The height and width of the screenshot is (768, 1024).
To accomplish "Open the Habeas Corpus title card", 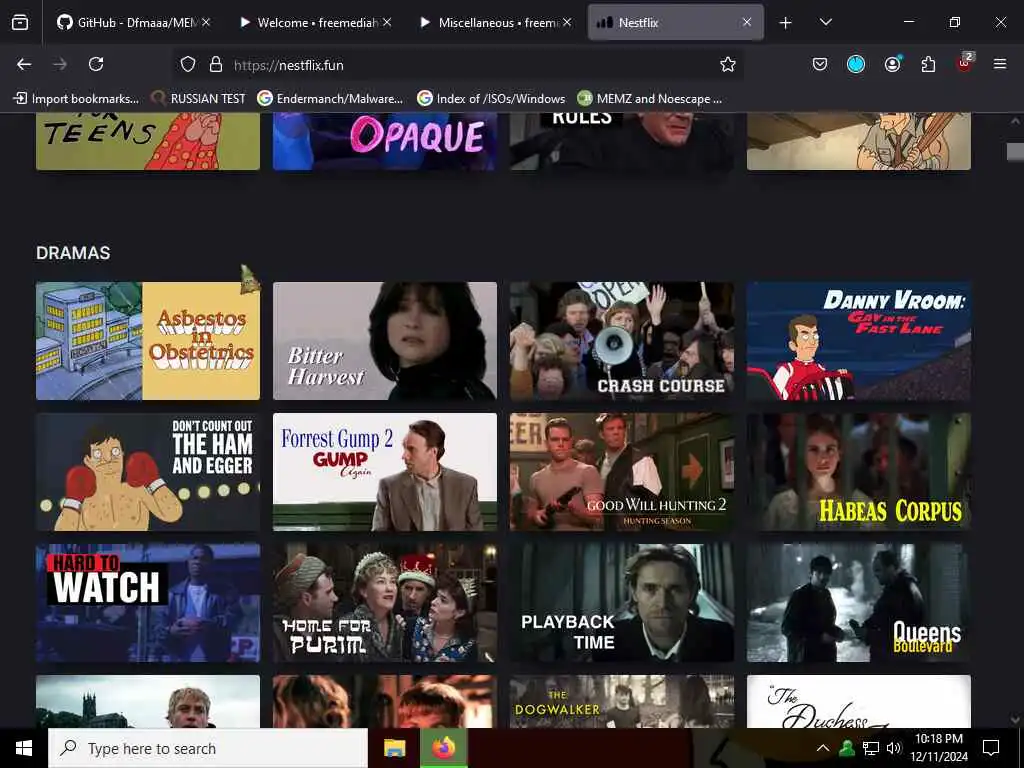I will 859,472.
